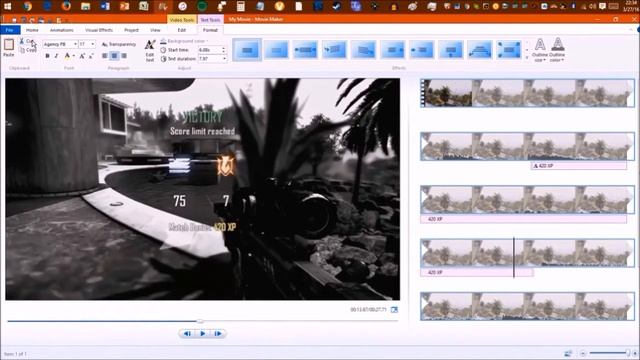This screenshot has height=360, width=640.
Task: Select the first video clip in storyboard
Action: (527, 93)
